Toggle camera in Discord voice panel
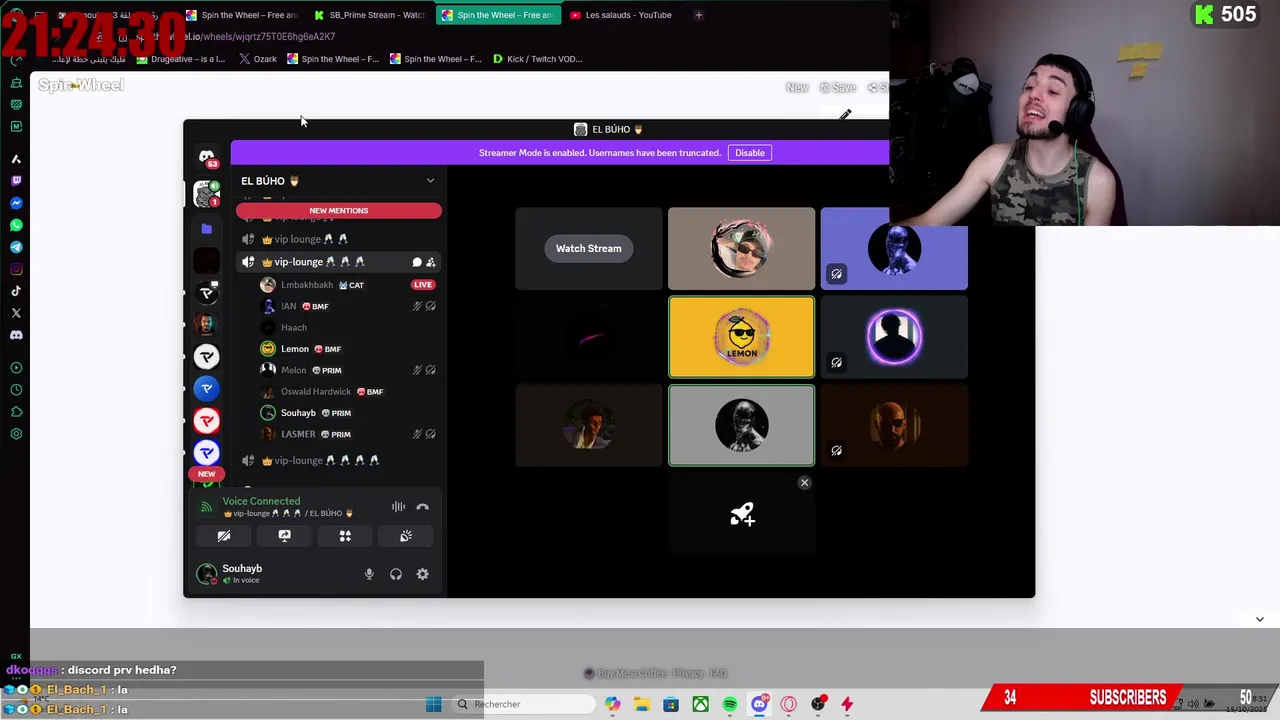This screenshot has height=720, width=1280. [224, 536]
